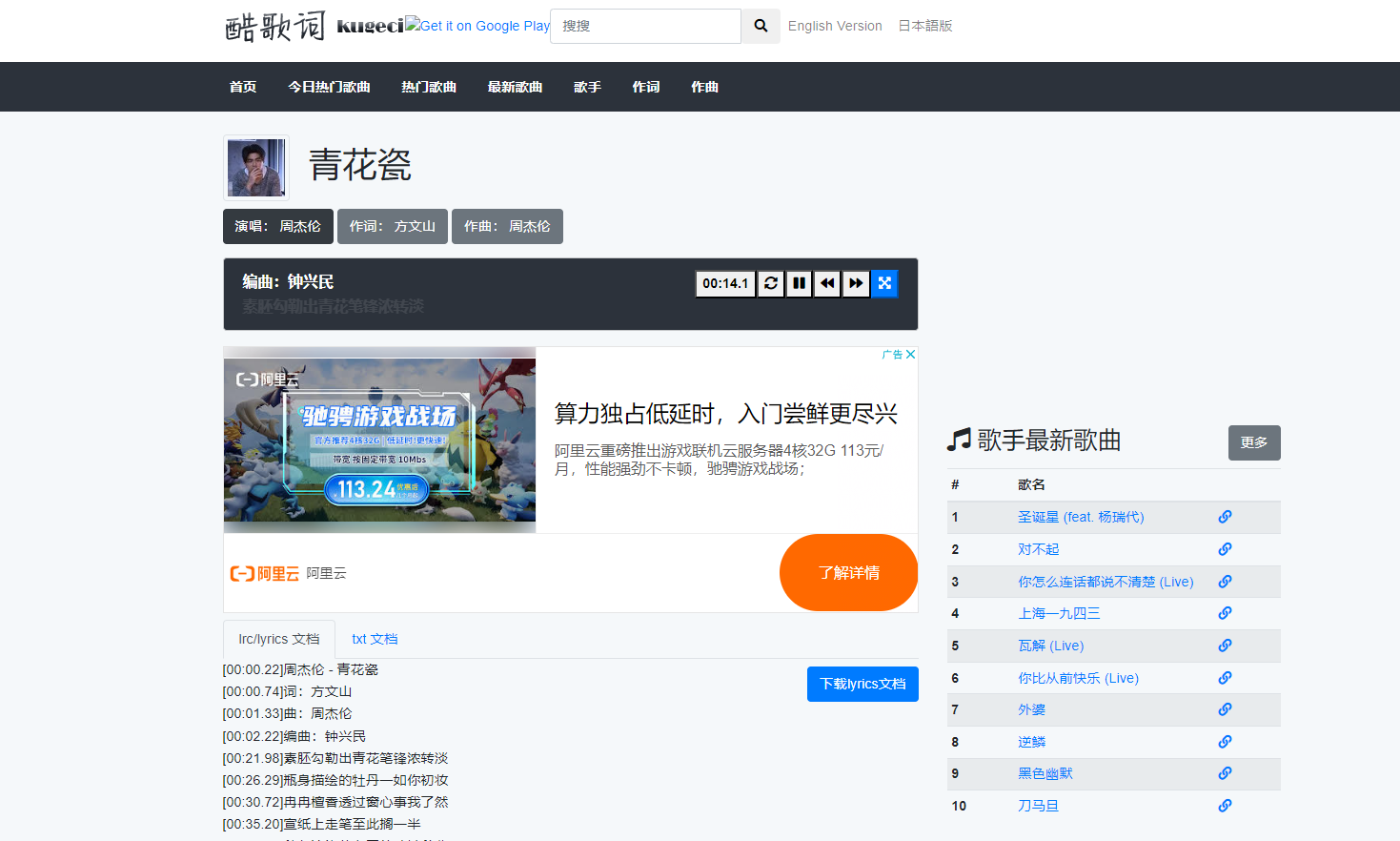Click the 广告 ad label icon
The width and height of the screenshot is (1400, 841).
point(892,355)
